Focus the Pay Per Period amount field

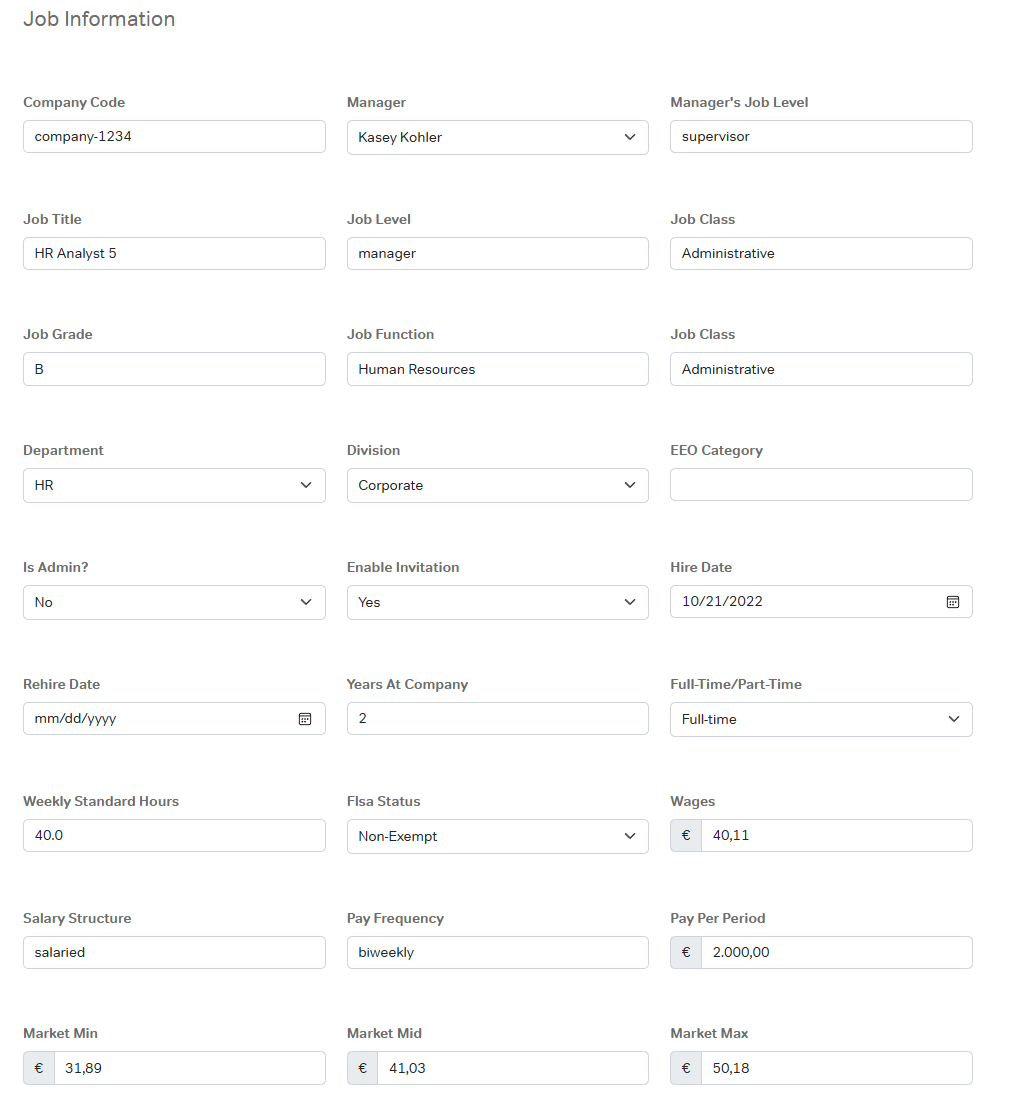tap(835, 953)
